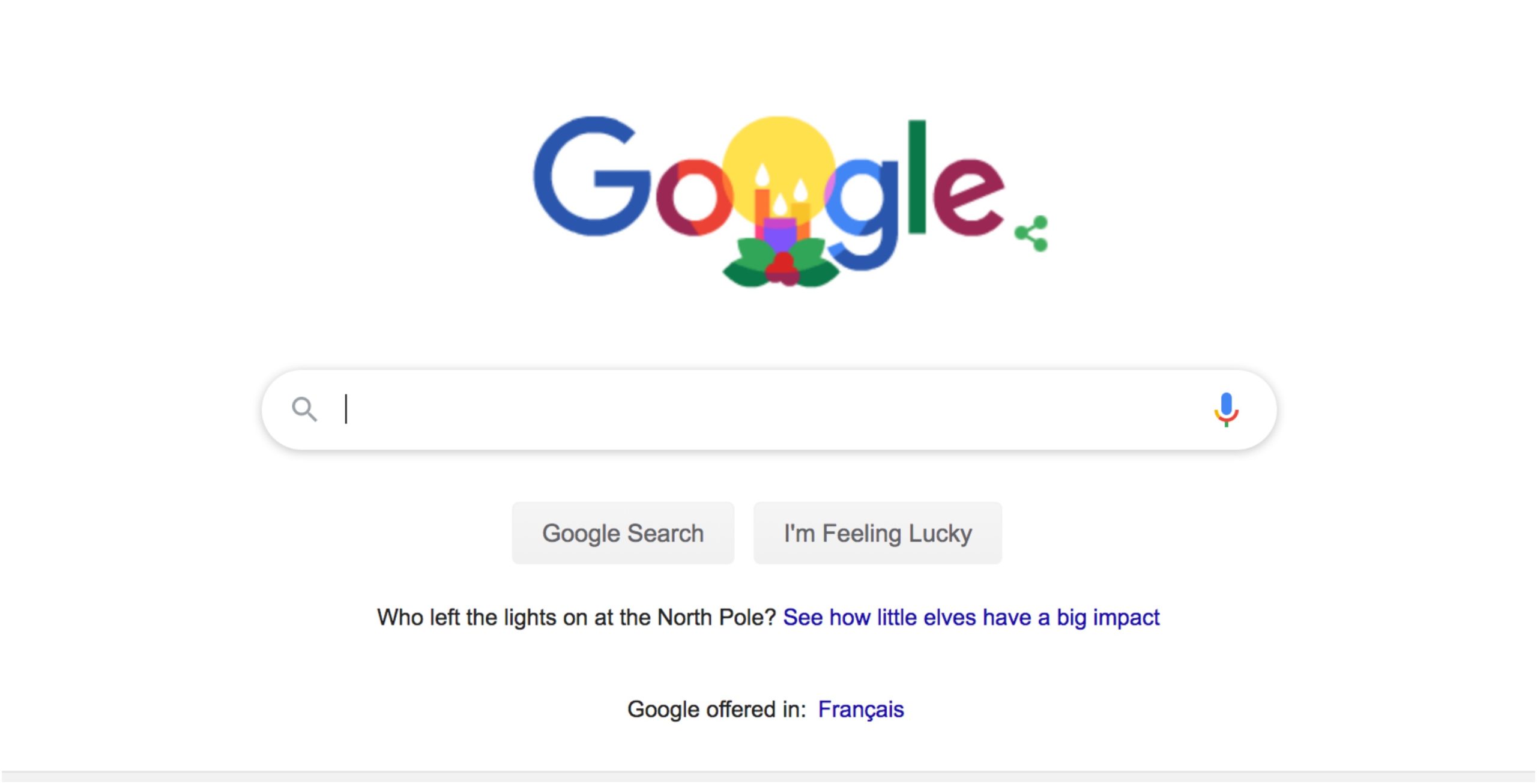Open the little elves big impact link
The image size is (1537, 784).
[x=971, y=617]
